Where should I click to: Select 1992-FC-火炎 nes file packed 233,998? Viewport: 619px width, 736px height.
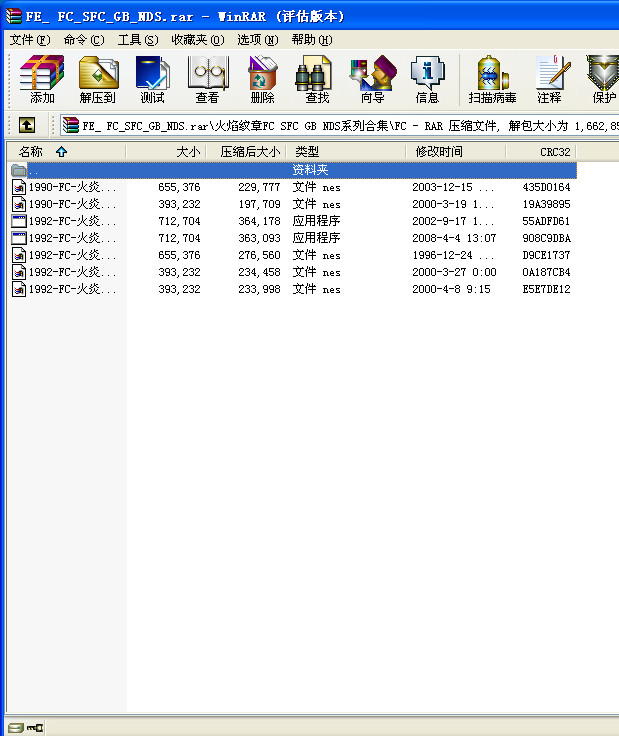tap(292, 289)
